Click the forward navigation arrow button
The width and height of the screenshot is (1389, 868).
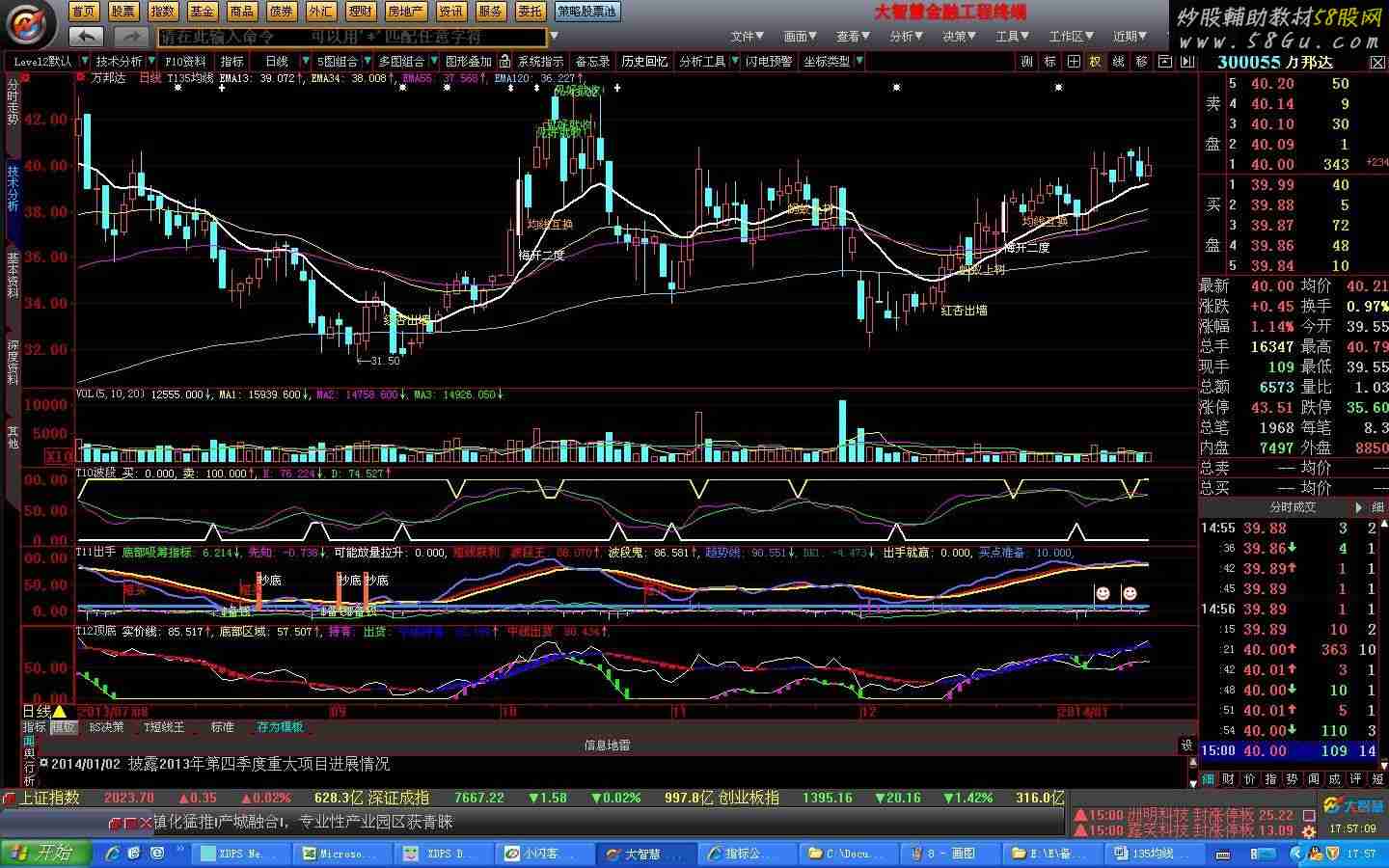pyautogui.click(x=130, y=37)
